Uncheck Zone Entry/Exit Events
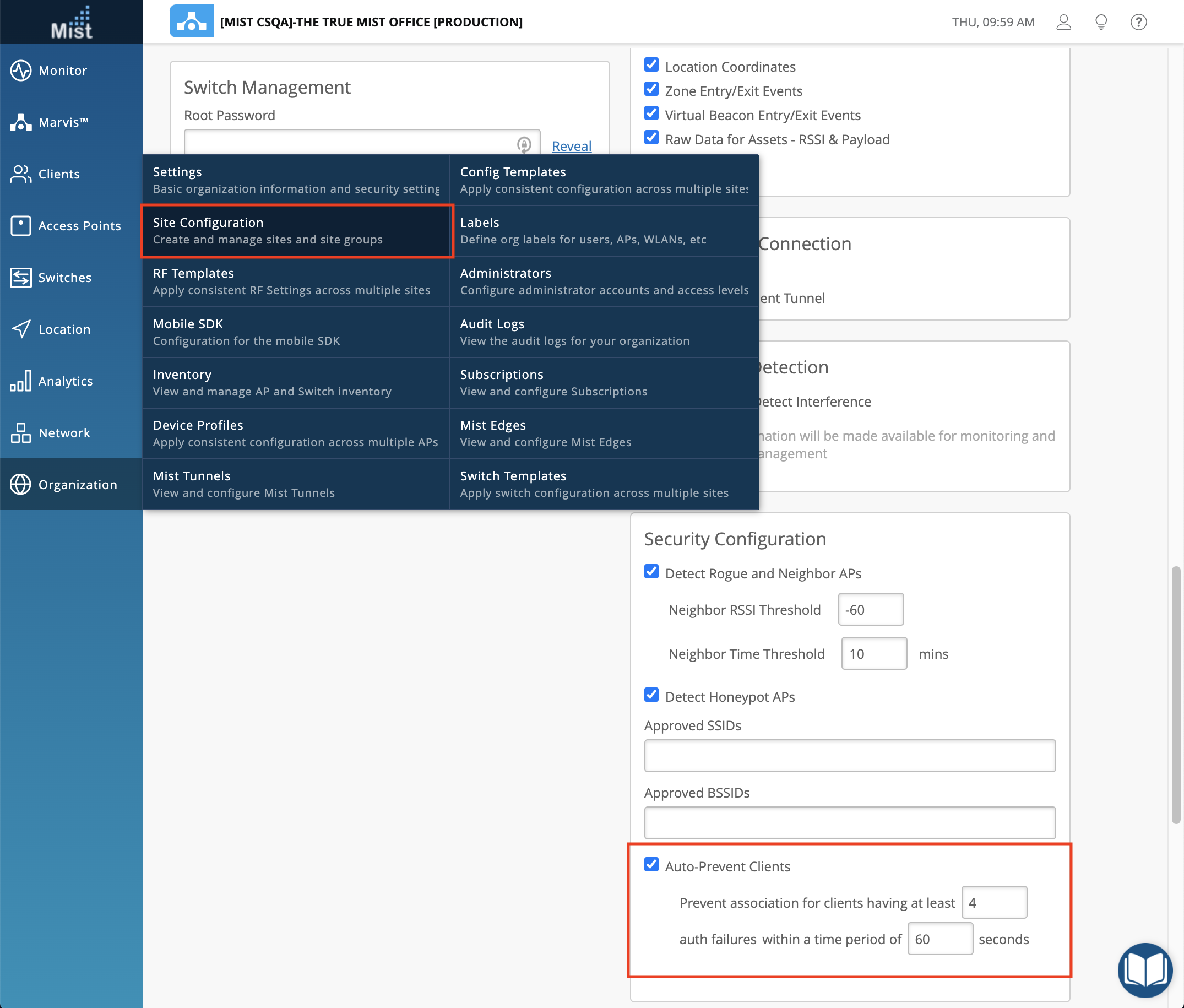 click(x=651, y=89)
